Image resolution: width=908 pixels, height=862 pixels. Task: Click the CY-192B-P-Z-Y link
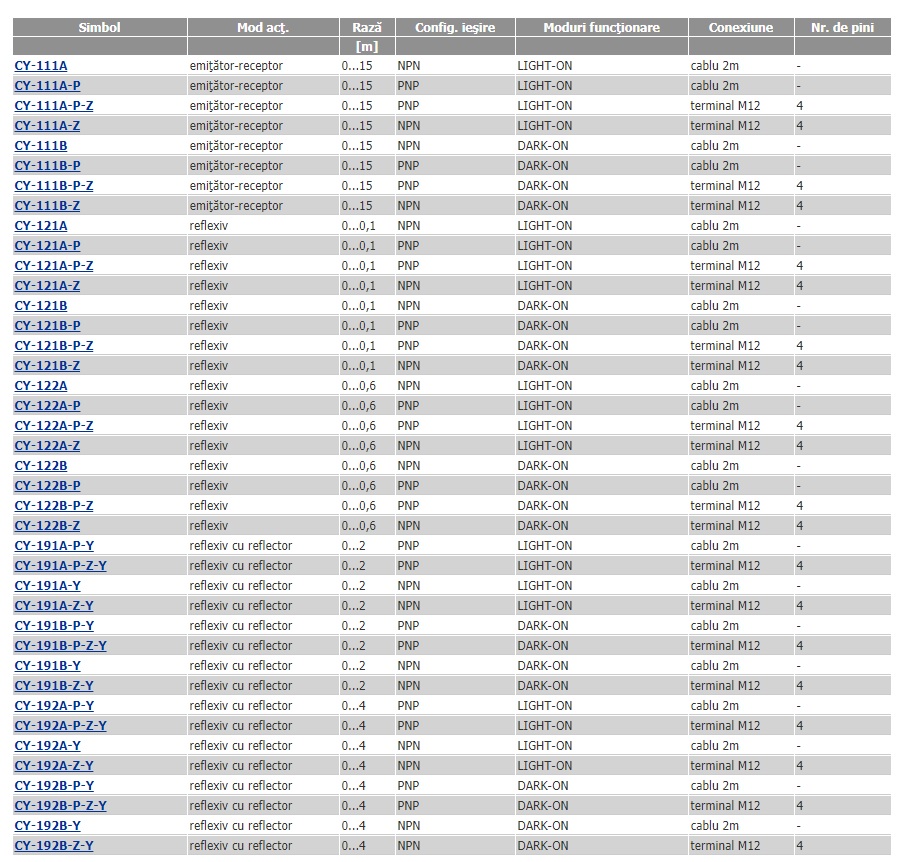coord(61,805)
